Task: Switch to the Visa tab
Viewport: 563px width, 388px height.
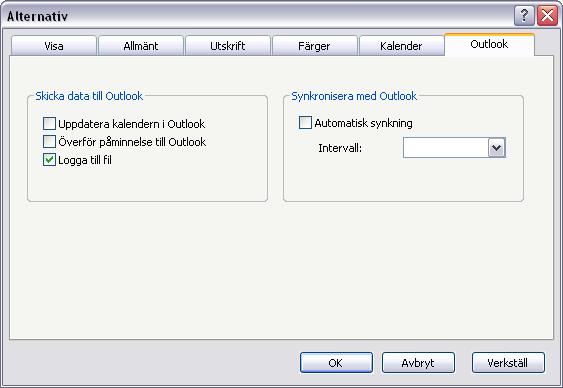Action: 54,46
